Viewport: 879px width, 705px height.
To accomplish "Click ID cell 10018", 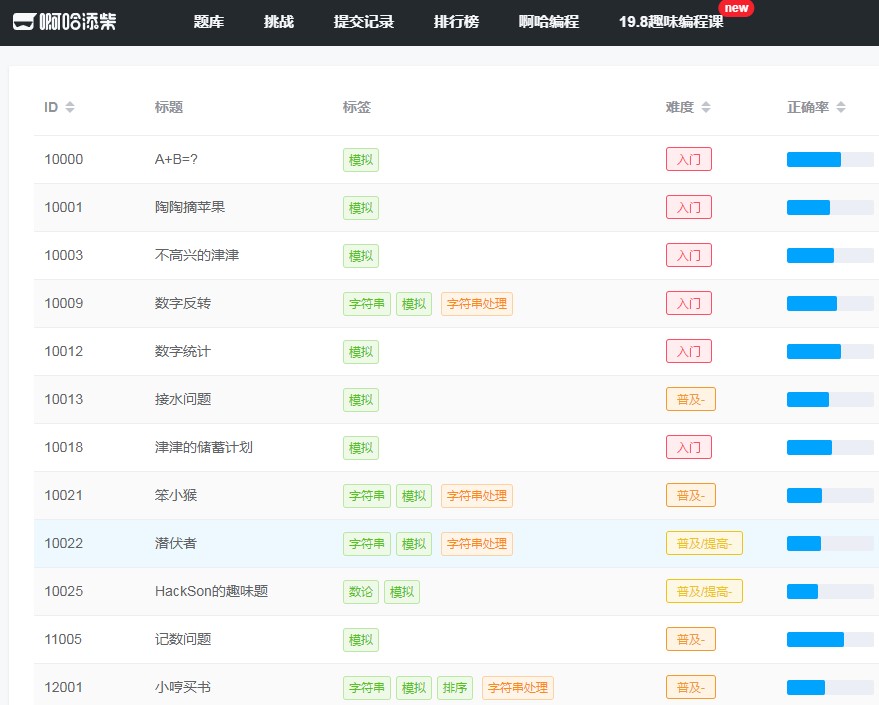I will coord(63,447).
